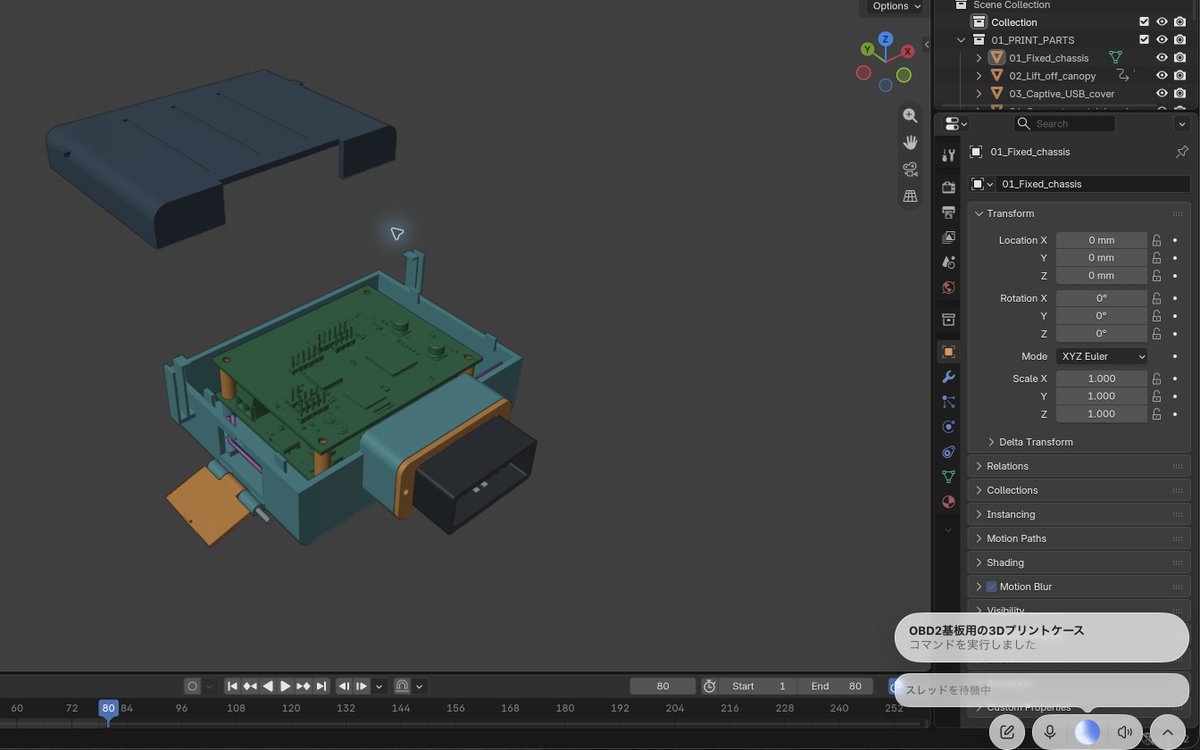Viewport: 1200px width, 750px height.
Task: Open the World properties tab
Action: click(949, 287)
